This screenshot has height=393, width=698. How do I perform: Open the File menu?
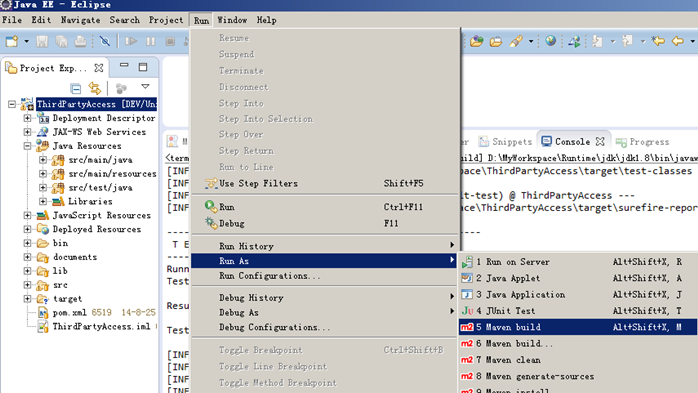click(x=12, y=20)
